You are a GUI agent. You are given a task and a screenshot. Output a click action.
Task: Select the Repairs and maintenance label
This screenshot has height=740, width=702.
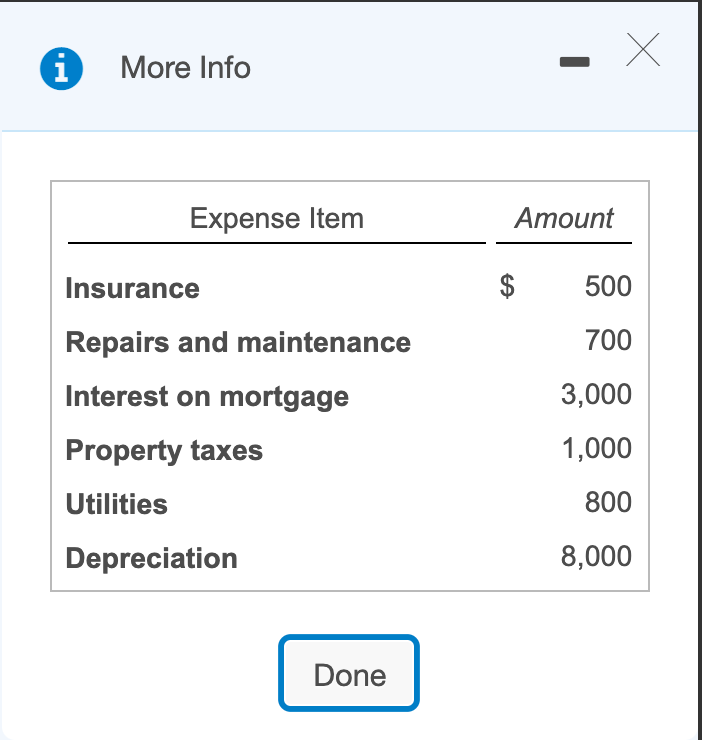tap(238, 343)
